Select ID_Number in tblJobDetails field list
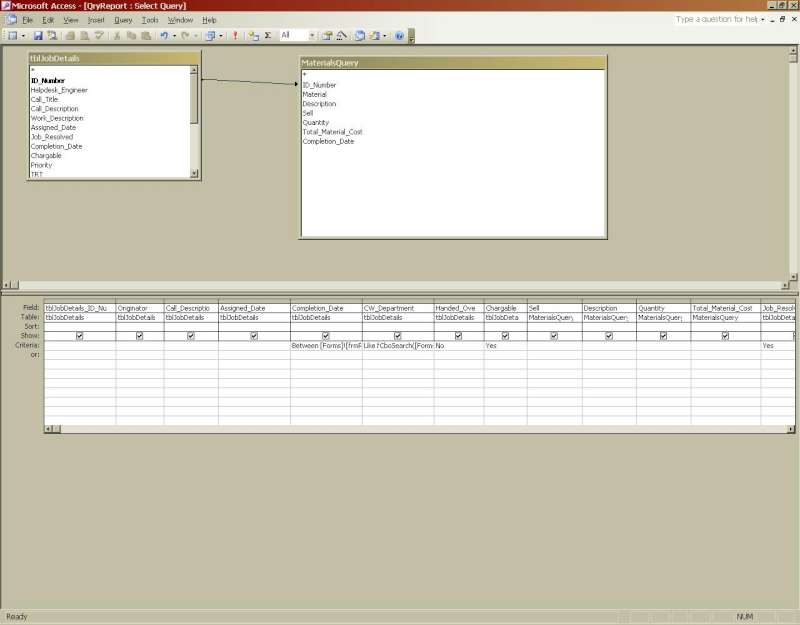Screen dimensions: 800x625 point(48,81)
